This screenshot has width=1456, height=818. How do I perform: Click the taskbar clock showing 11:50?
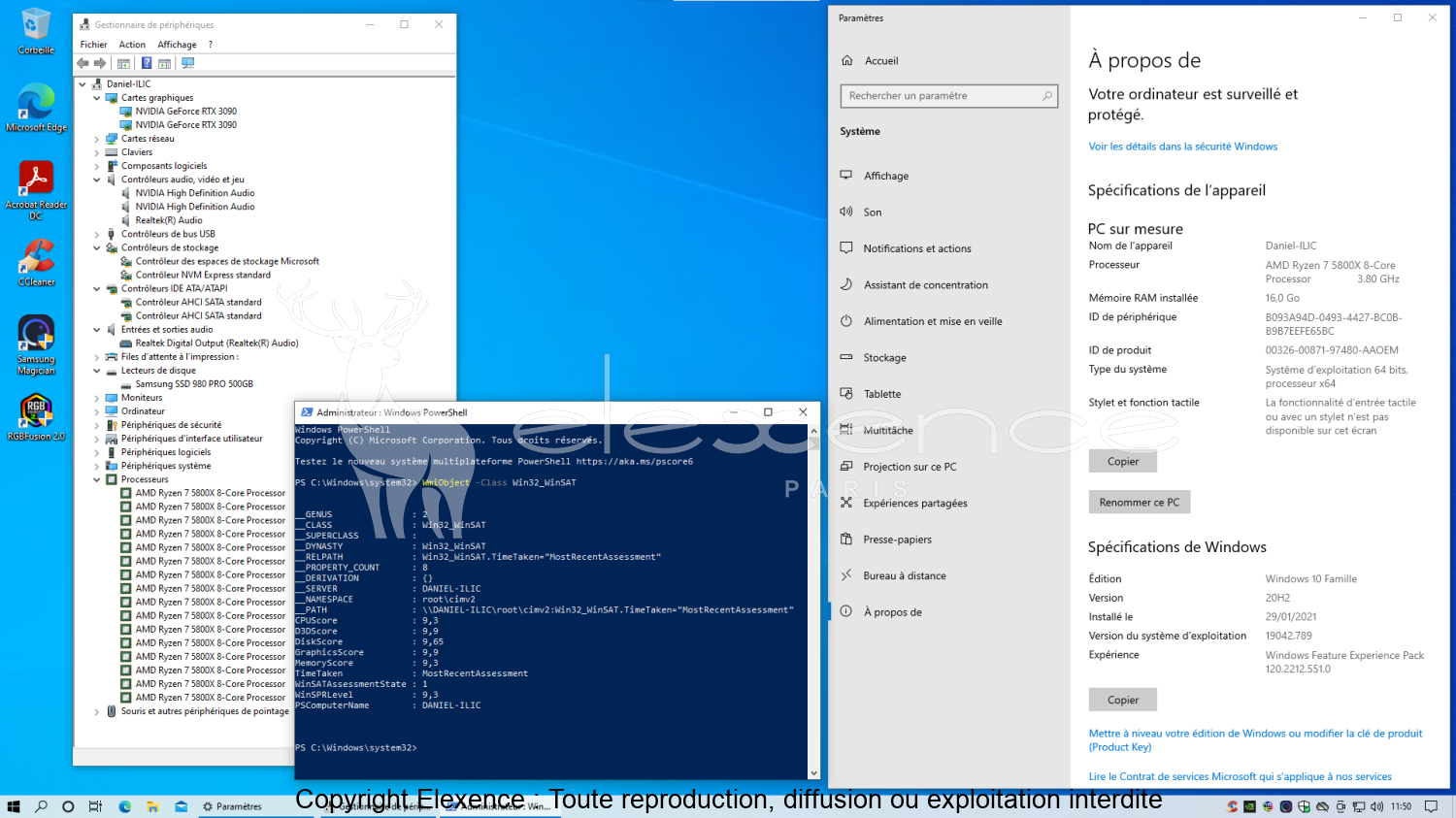click(1401, 806)
